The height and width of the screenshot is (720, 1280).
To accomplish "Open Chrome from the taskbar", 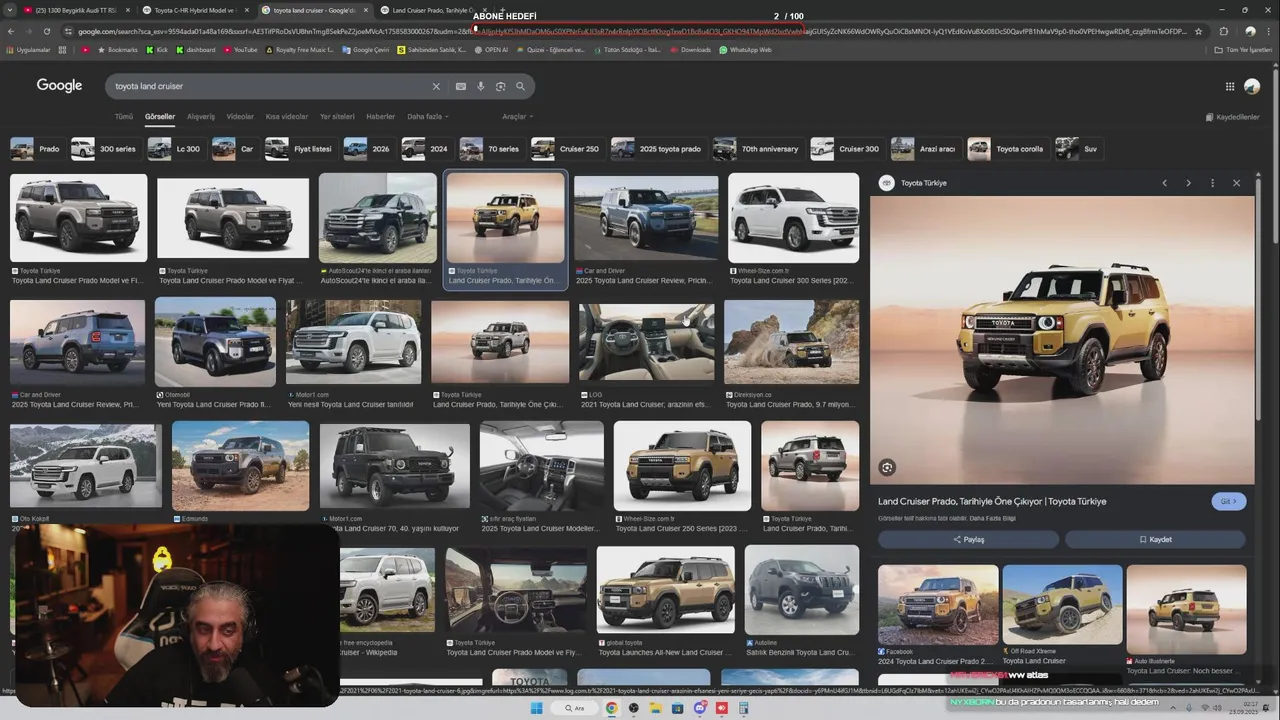I will click(611, 708).
